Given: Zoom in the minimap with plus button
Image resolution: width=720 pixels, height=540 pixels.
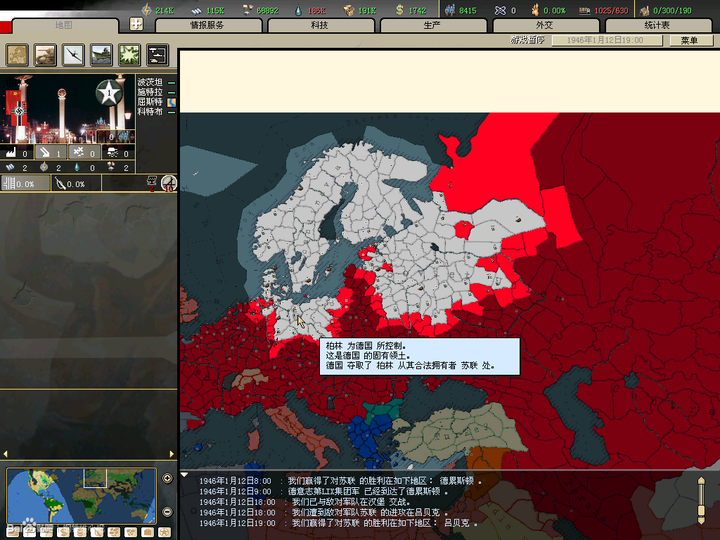Looking at the screenshot, I should [x=168, y=478].
